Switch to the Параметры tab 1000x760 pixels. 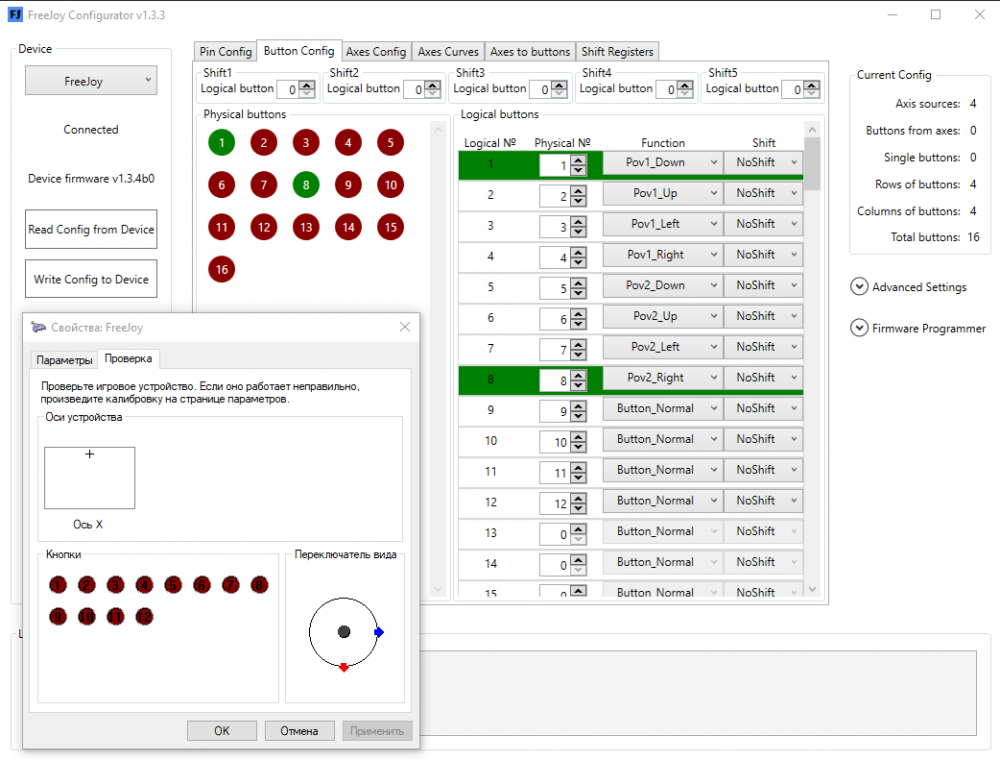[64, 360]
